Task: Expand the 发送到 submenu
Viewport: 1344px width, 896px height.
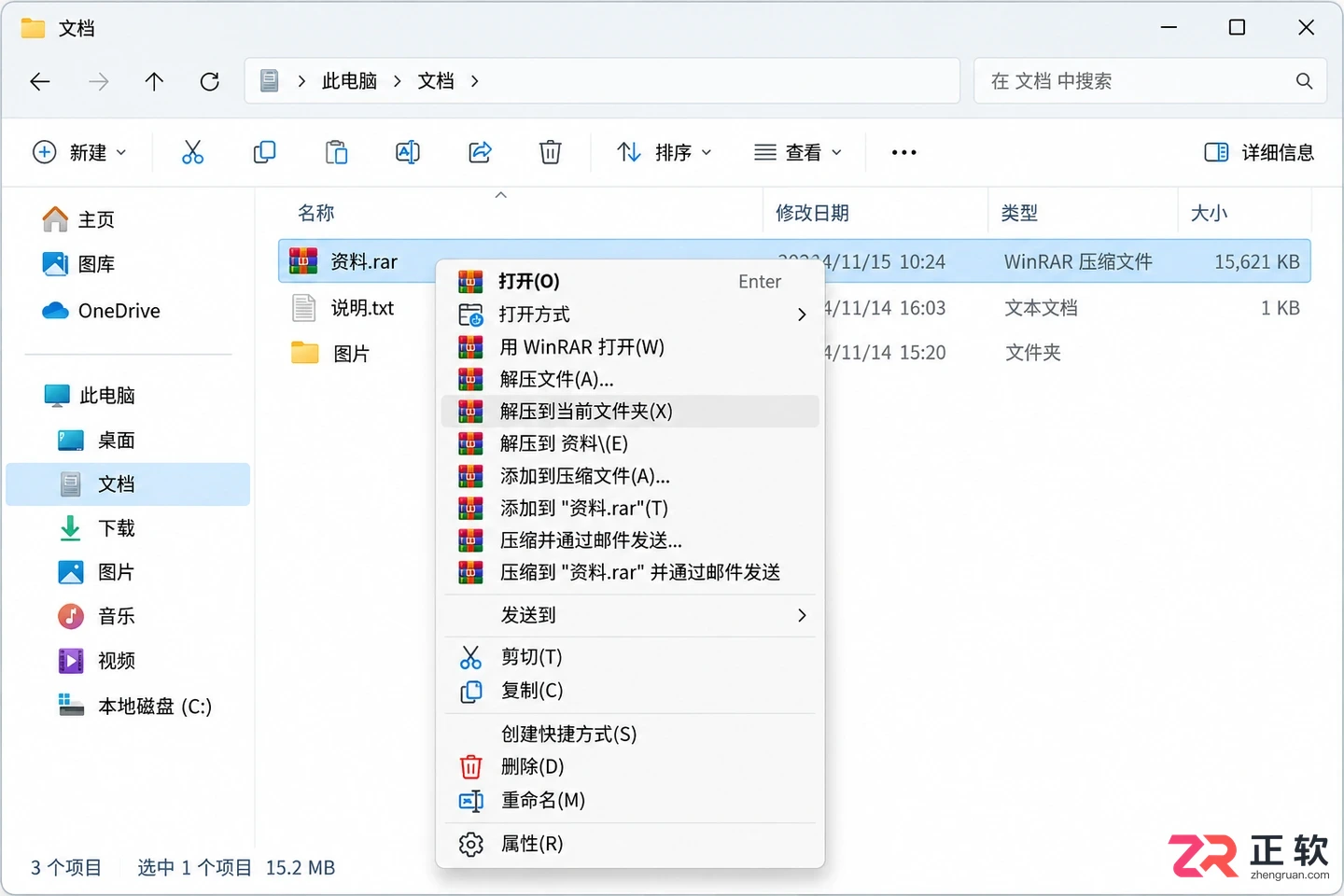Action: coord(630,615)
